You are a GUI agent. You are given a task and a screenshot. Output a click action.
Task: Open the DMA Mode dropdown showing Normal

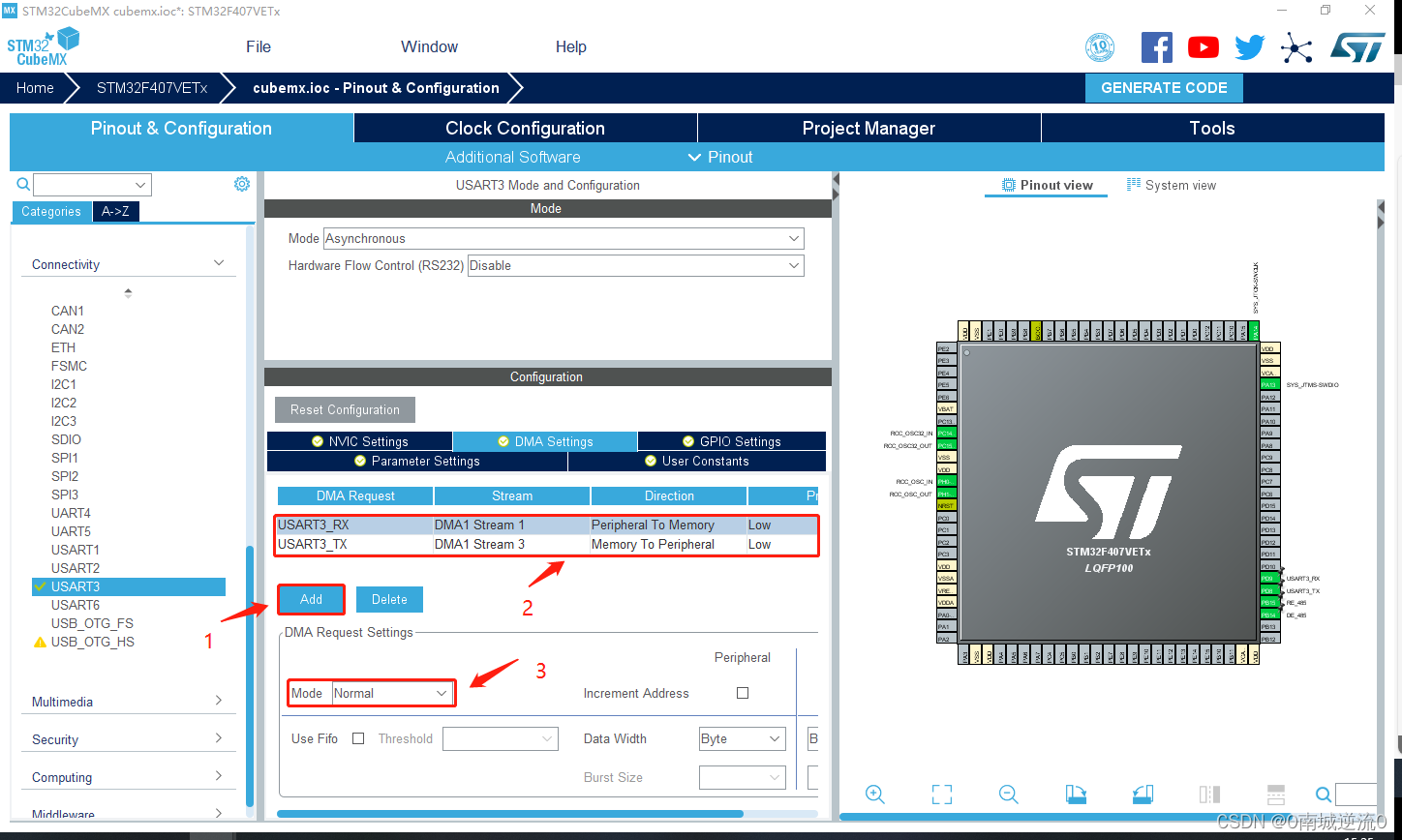pos(391,693)
